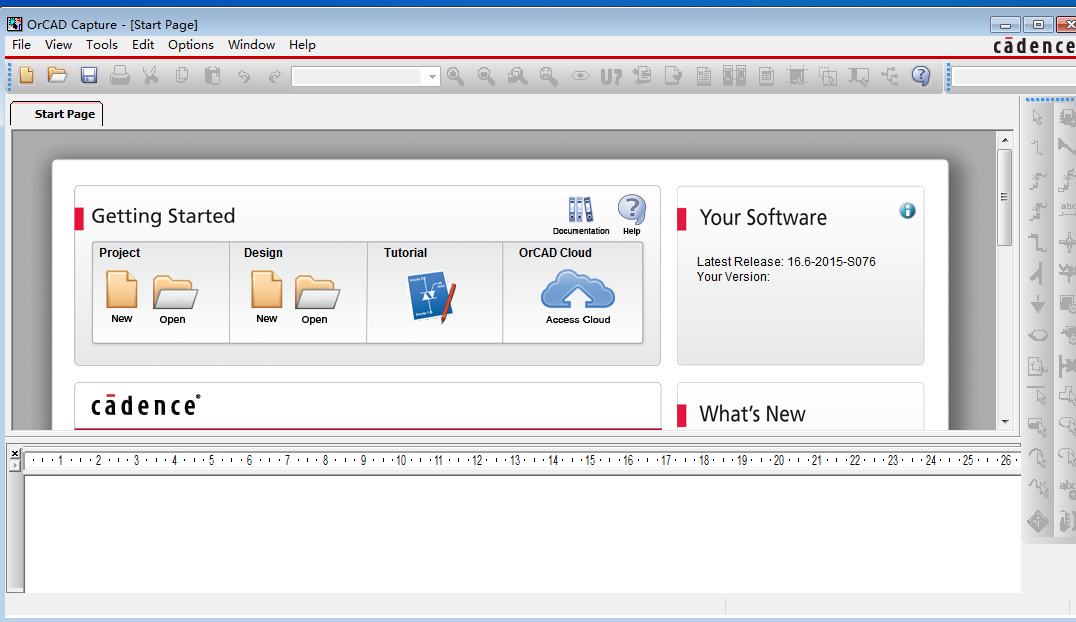
Task: Close the bottom session log pane
Action: [x=15, y=453]
